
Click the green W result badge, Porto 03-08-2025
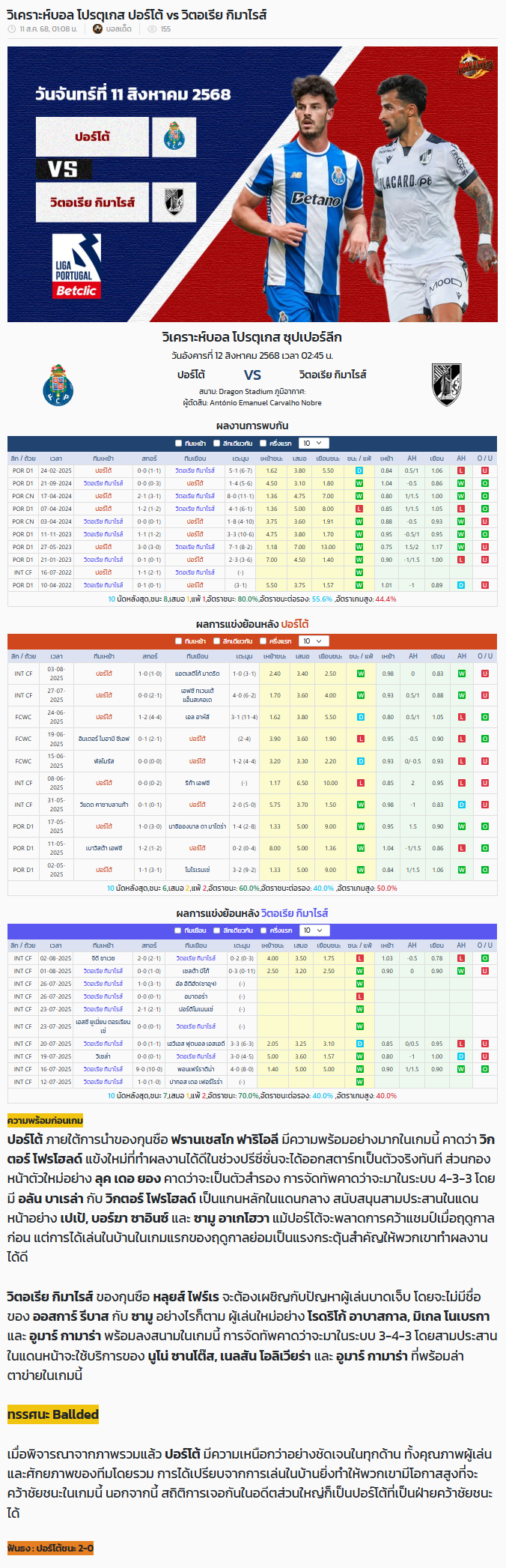(361, 673)
